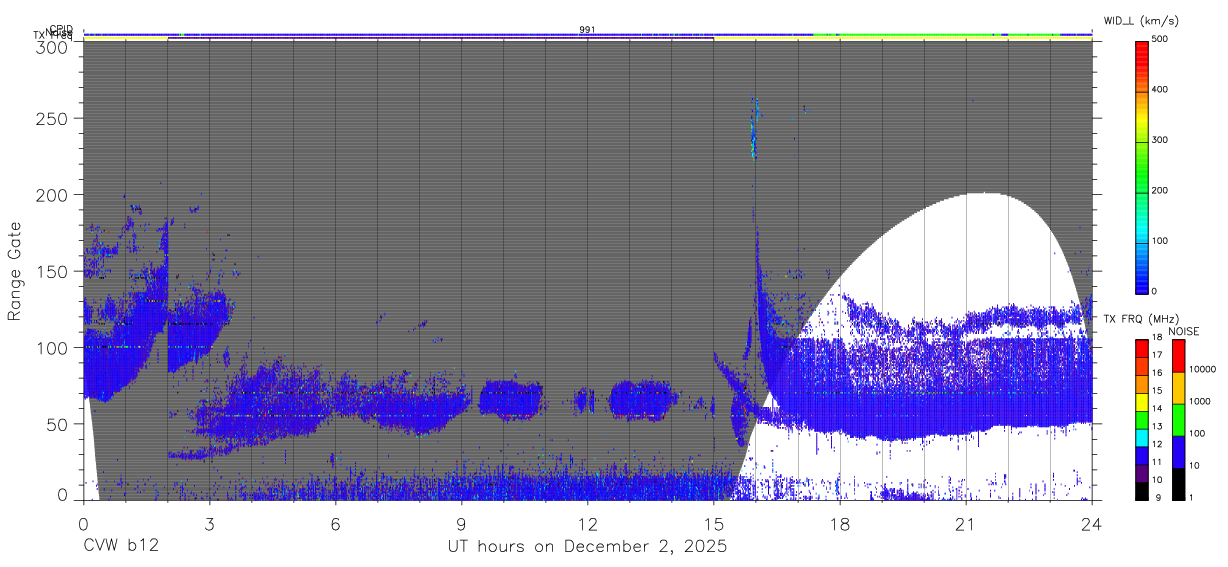Click the red 17–18 MHz TX FRQ swatch

click(1143, 349)
